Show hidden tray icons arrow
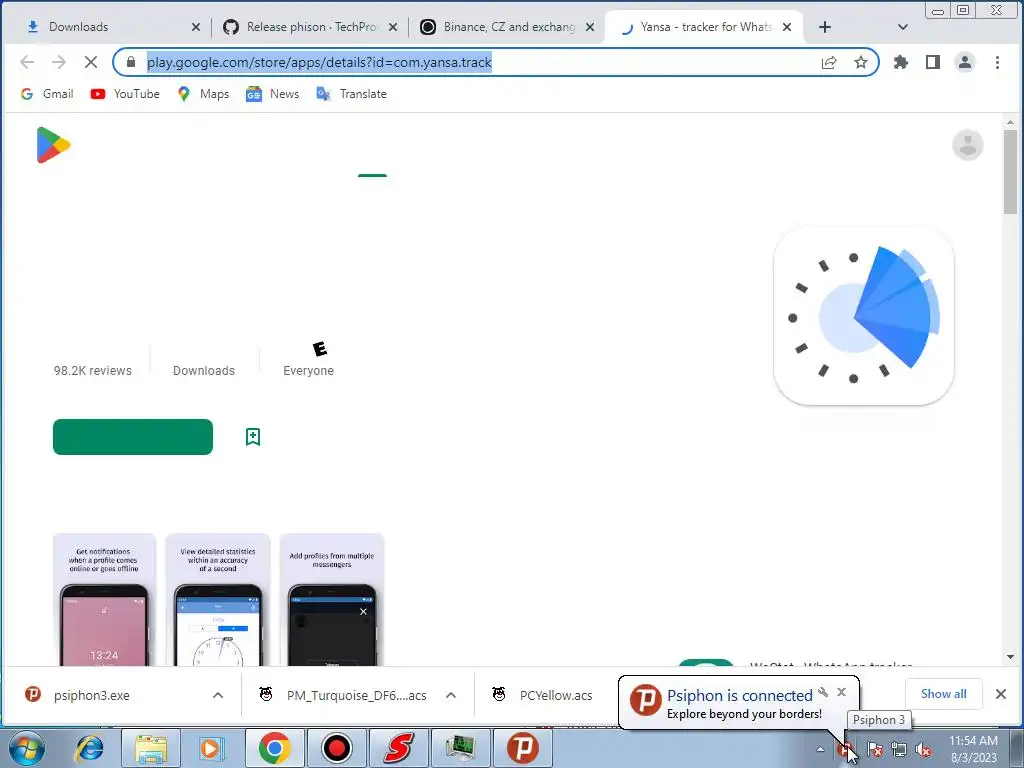The width and height of the screenshot is (1024, 768). [820, 749]
